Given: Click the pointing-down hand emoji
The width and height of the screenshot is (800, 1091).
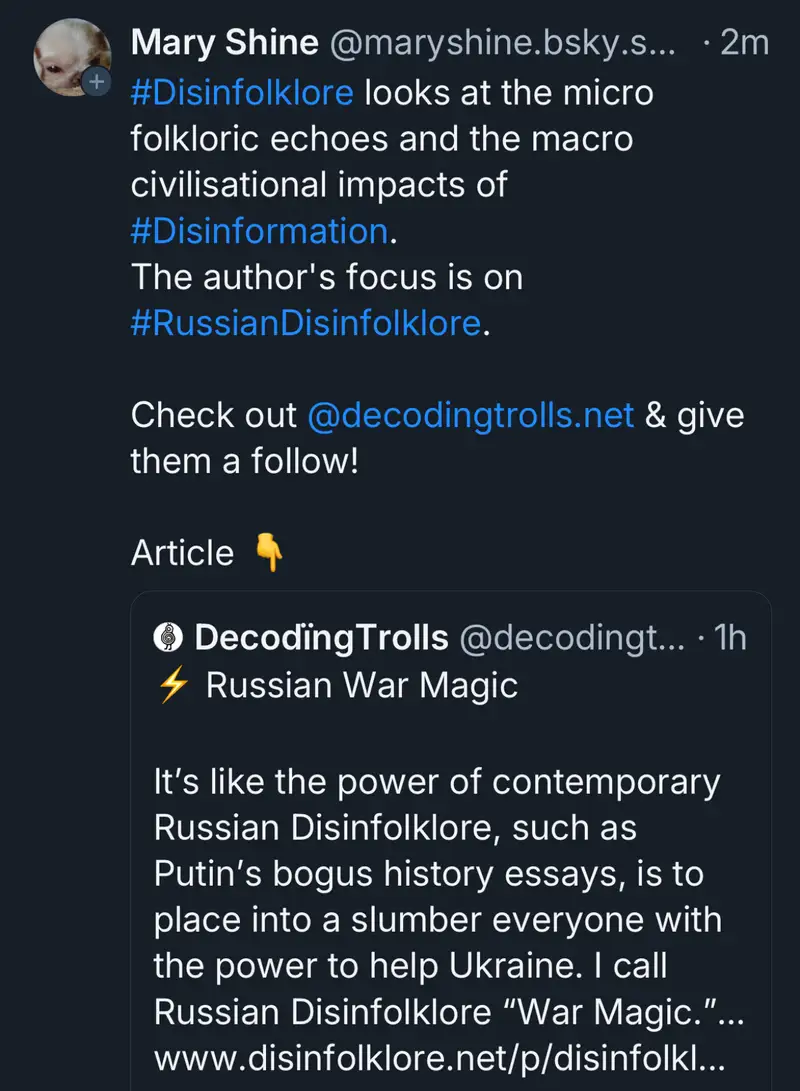Looking at the screenshot, I should pyautogui.click(x=269, y=553).
